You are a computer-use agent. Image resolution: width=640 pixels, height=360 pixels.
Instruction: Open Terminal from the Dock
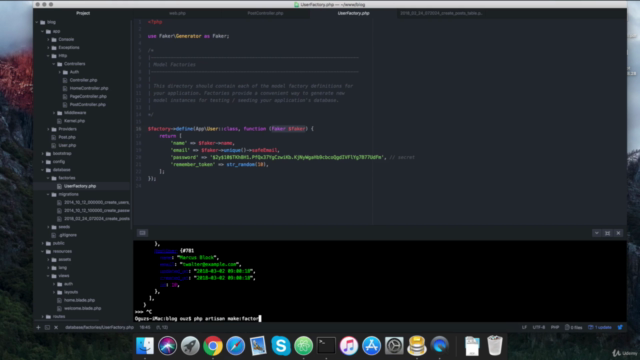(x=326, y=346)
